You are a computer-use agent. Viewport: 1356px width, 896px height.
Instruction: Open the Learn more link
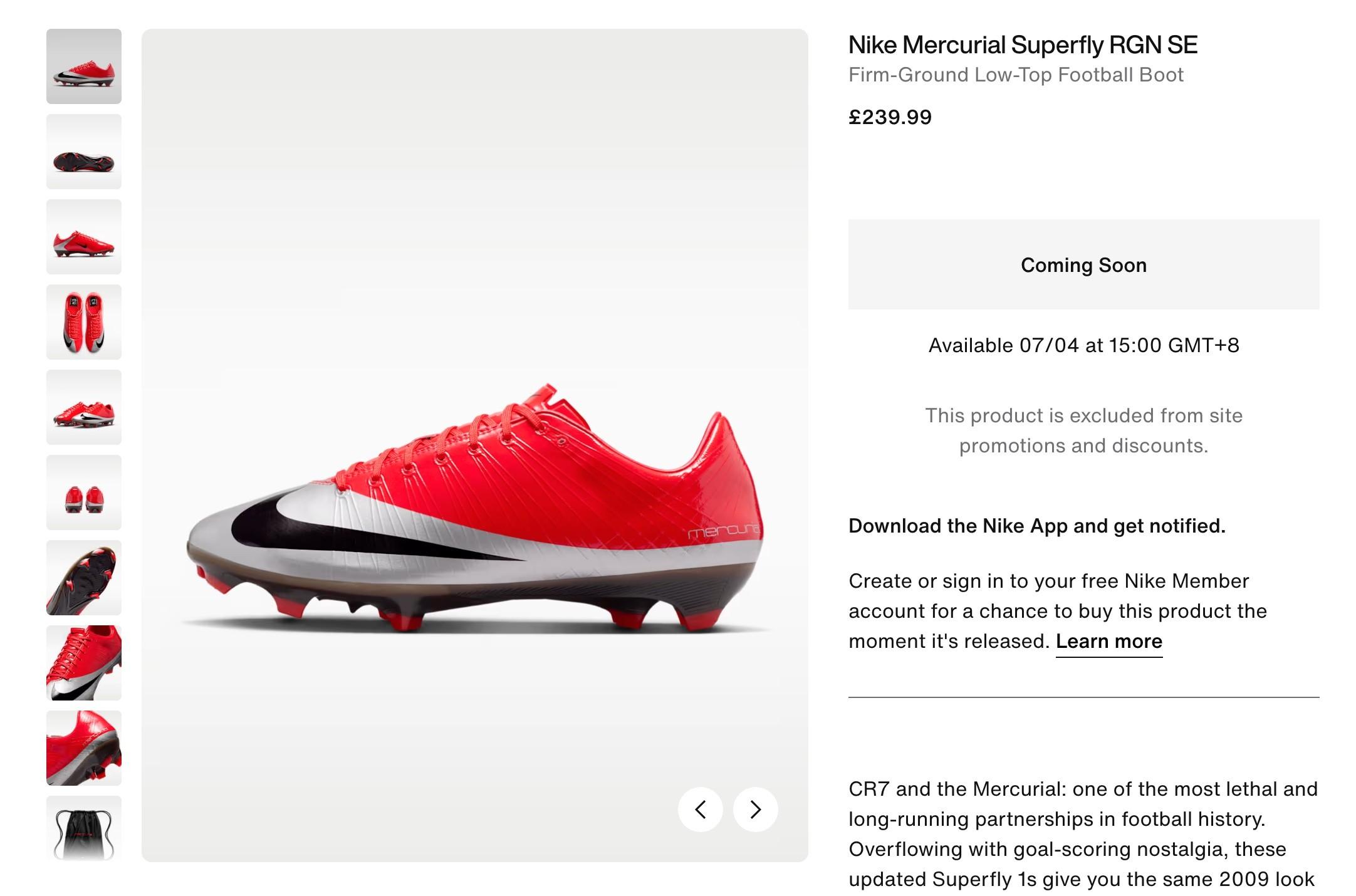pyautogui.click(x=1108, y=641)
